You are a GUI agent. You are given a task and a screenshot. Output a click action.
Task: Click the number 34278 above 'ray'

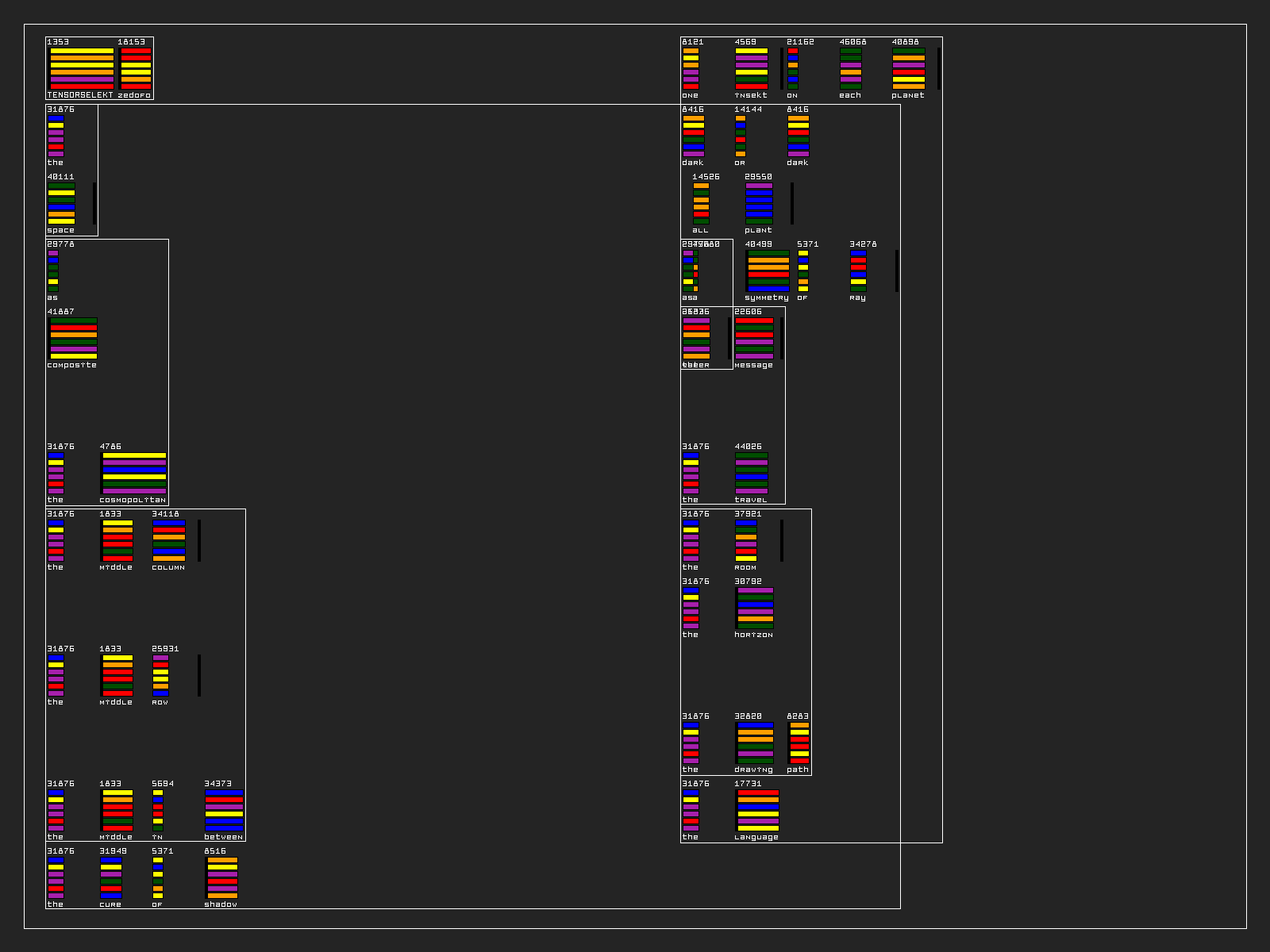[x=863, y=244]
